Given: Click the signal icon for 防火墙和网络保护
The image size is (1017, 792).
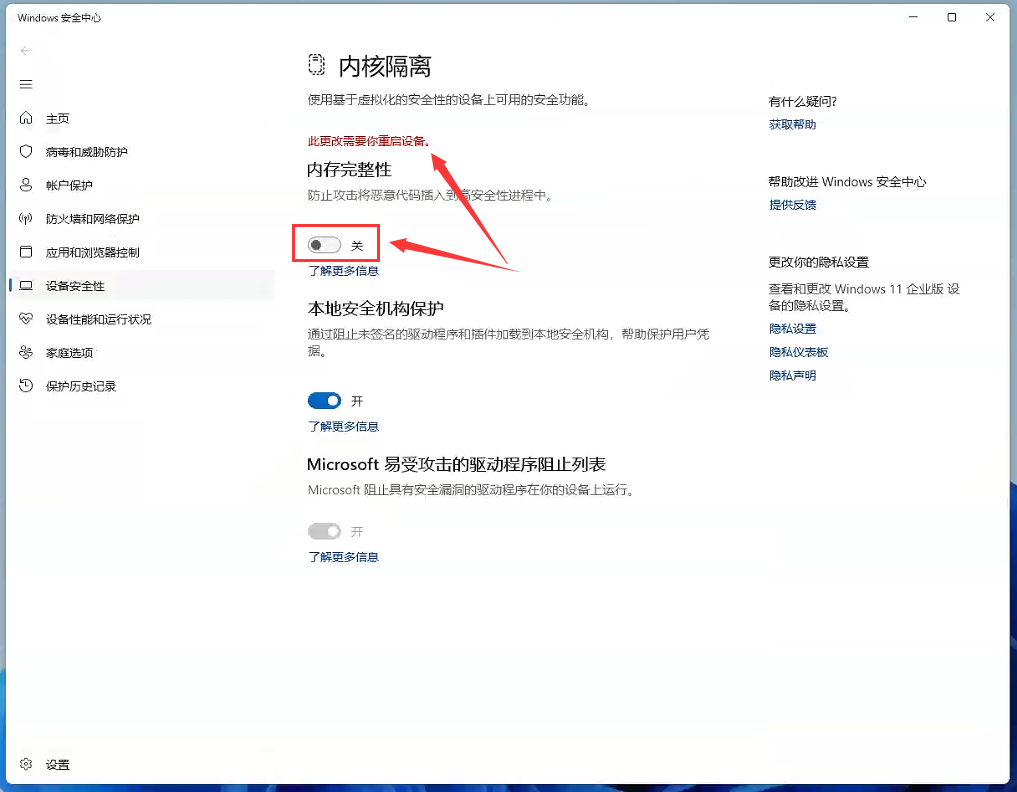Looking at the screenshot, I should (x=26, y=219).
